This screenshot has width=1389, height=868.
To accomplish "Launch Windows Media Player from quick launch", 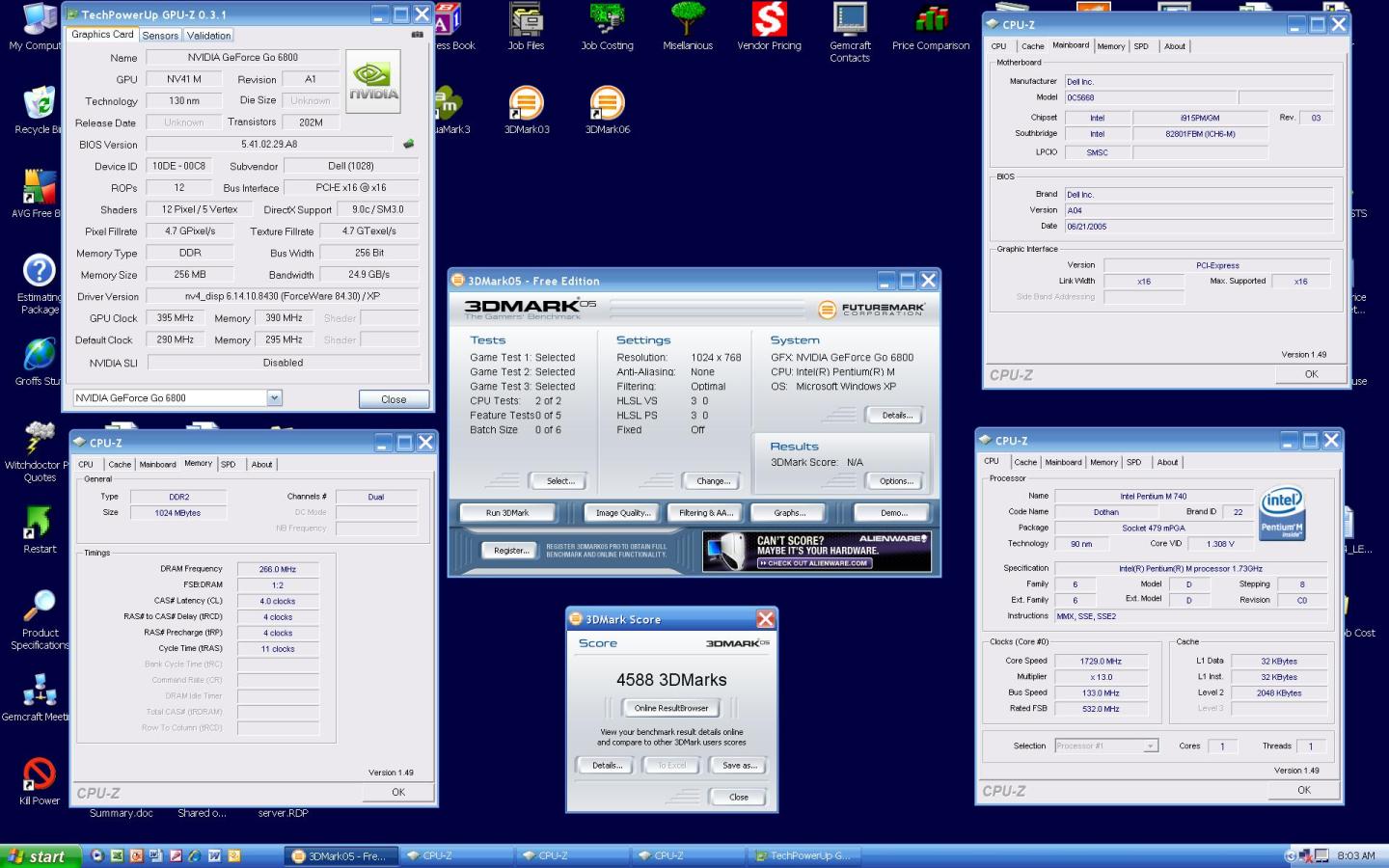I will pyautogui.click(x=97, y=855).
